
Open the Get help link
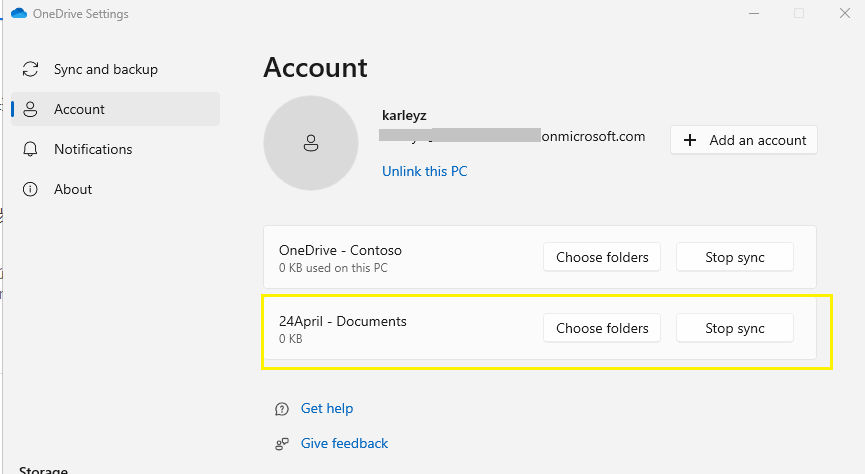(x=327, y=409)
